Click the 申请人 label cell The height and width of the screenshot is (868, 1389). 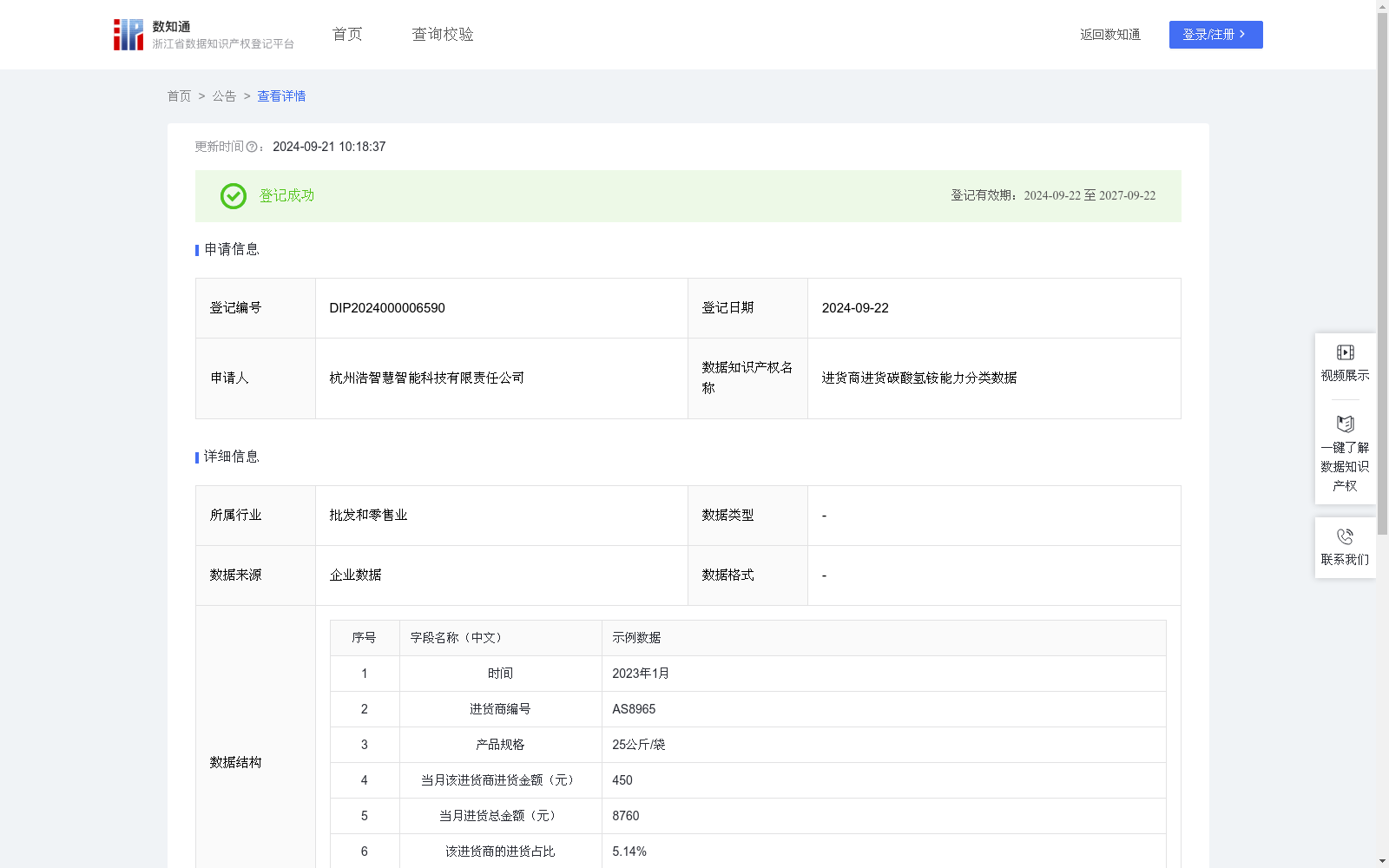tap(255, 378)
